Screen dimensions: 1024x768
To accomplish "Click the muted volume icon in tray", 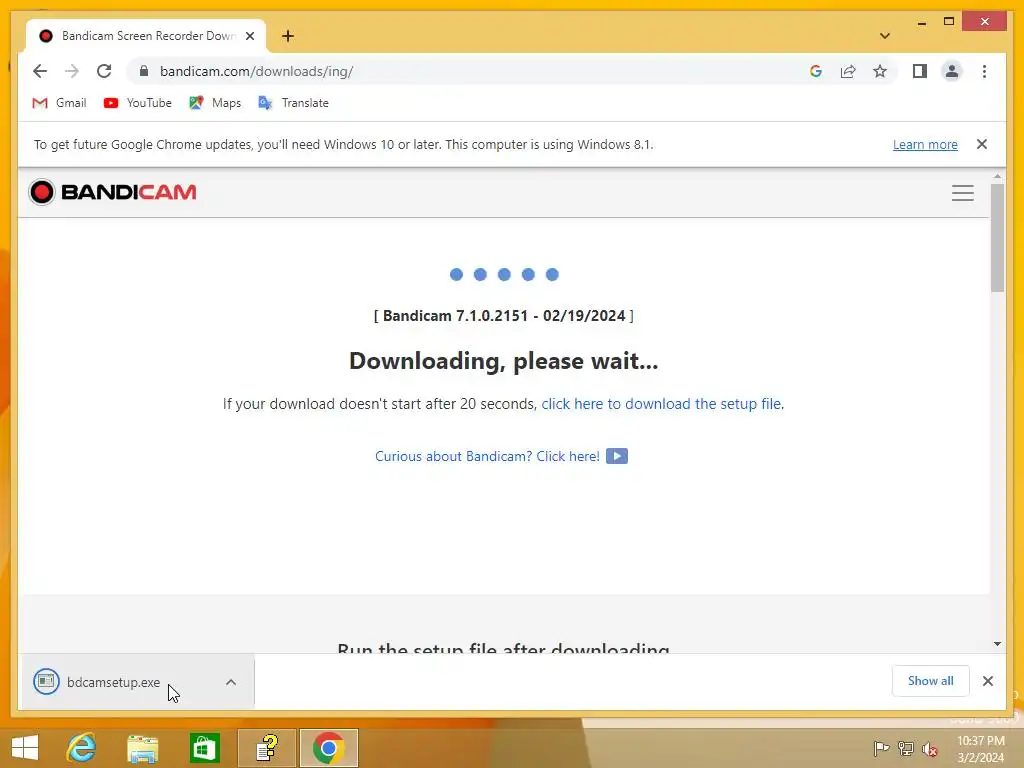I will pos(930,749).
